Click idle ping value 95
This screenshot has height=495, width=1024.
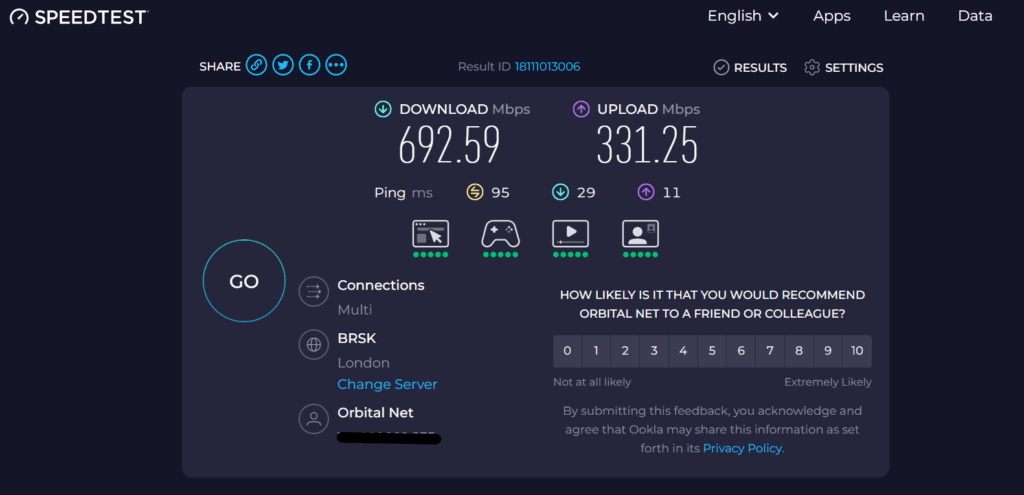[500, 193]
